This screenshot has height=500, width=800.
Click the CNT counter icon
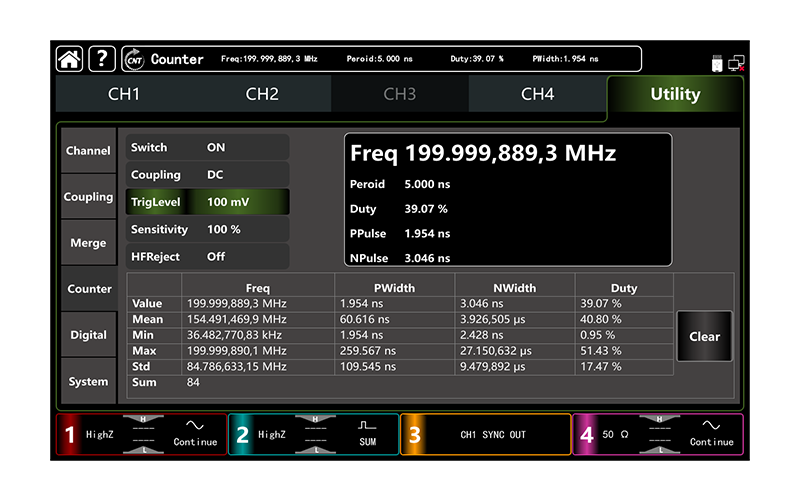133,59
